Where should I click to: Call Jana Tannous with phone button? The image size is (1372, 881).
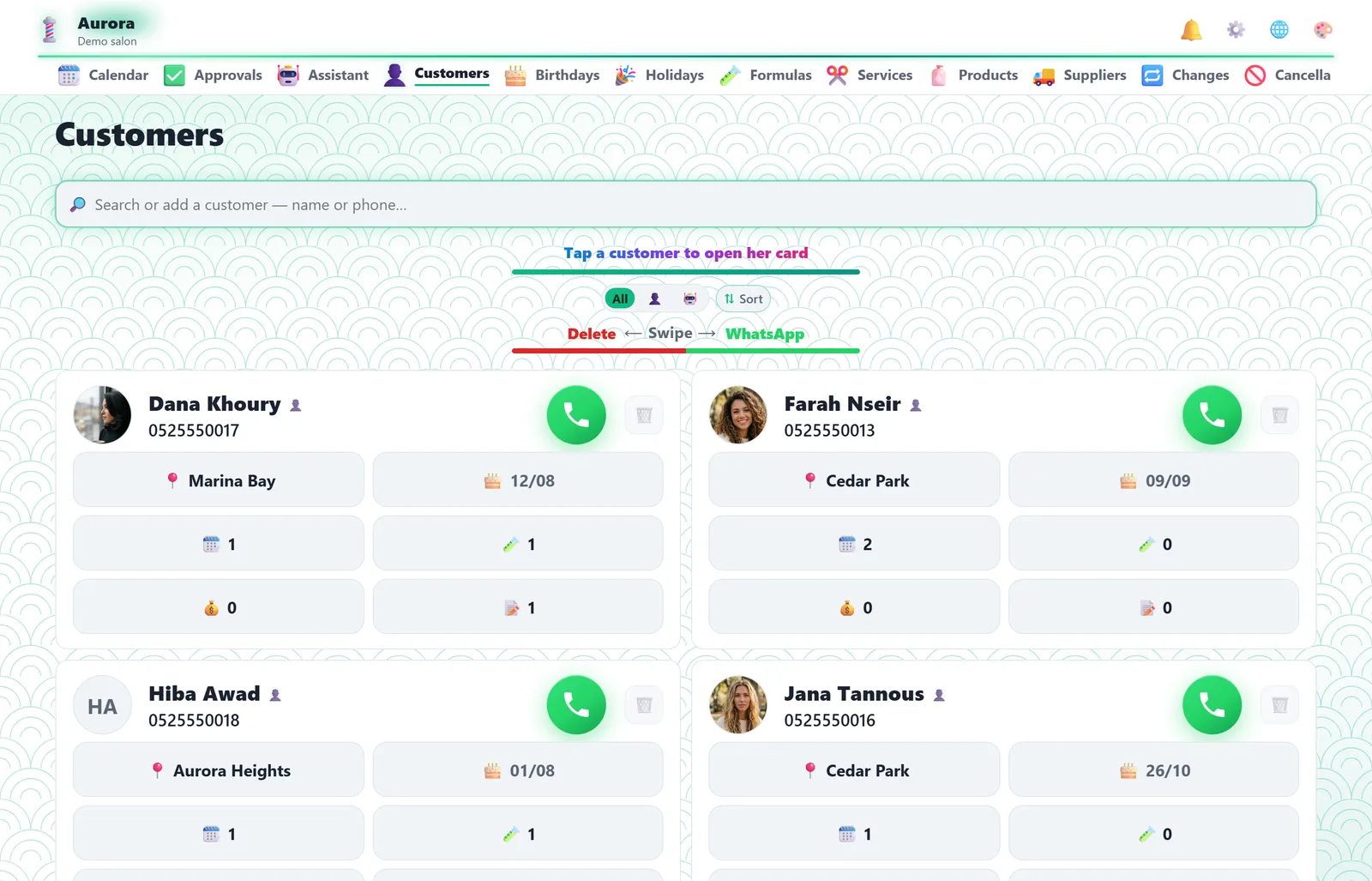point(1212,705)
